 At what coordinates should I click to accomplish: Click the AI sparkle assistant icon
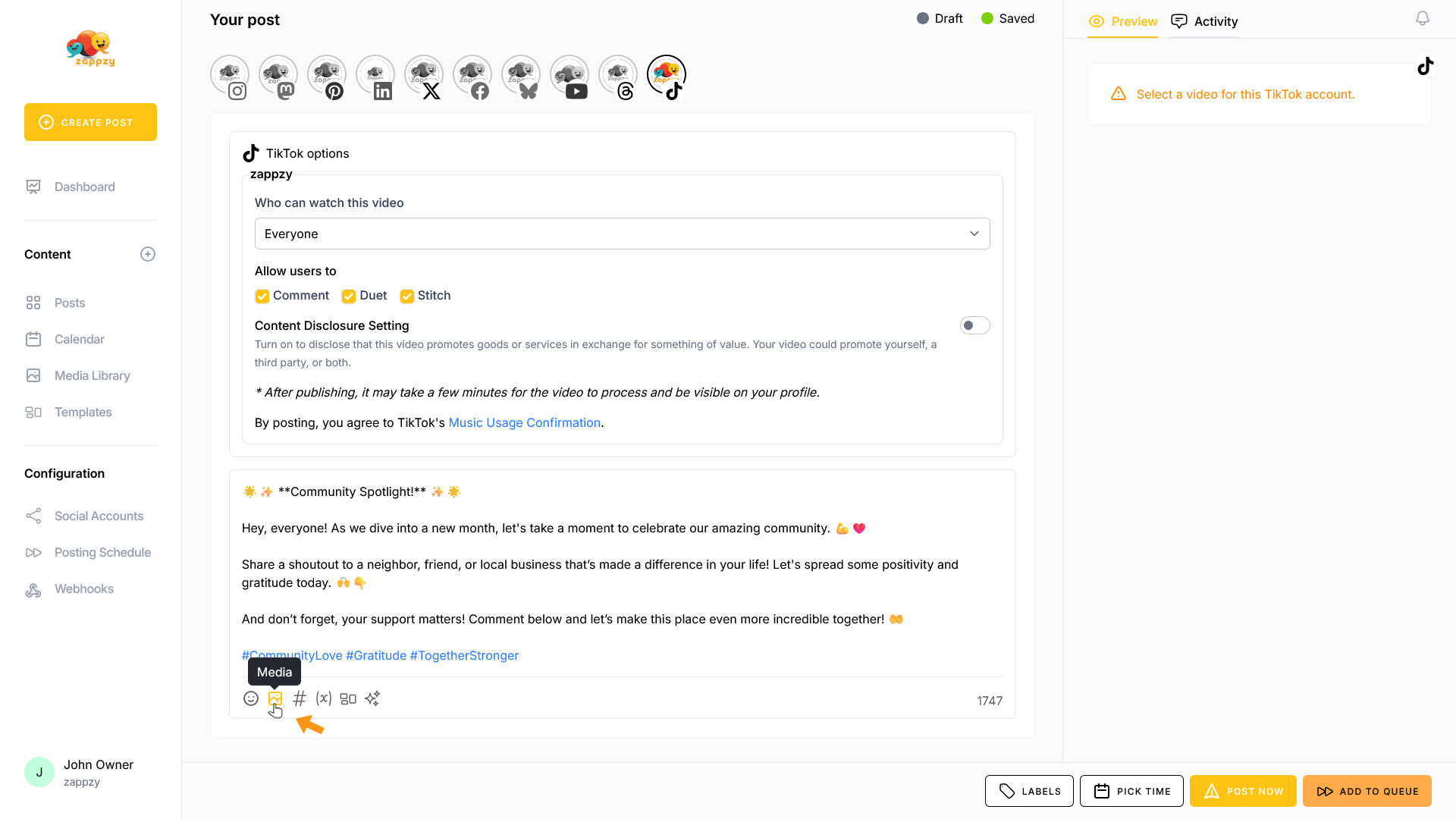[372, 698]
